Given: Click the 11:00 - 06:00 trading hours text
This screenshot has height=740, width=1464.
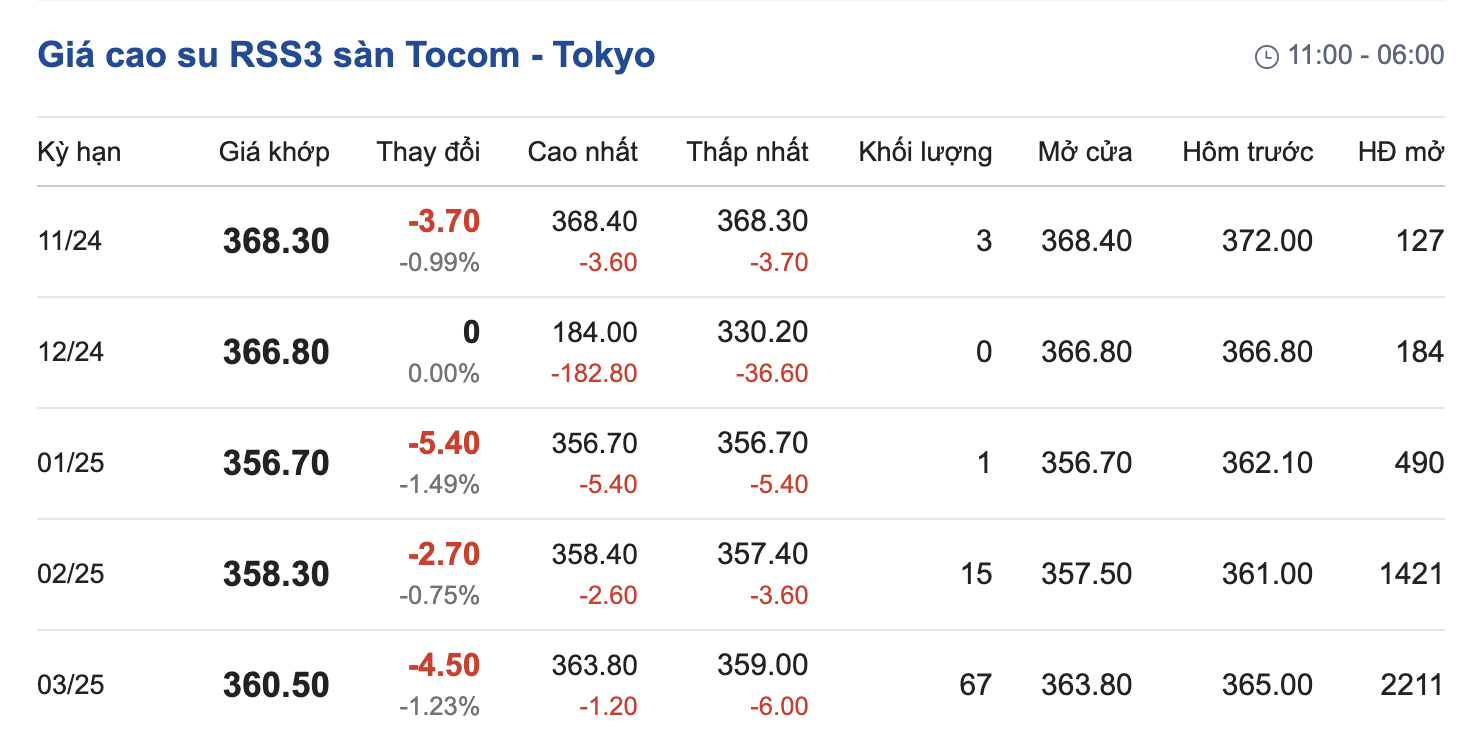Looking at the screenshot, I should (x=1366, y=55).
